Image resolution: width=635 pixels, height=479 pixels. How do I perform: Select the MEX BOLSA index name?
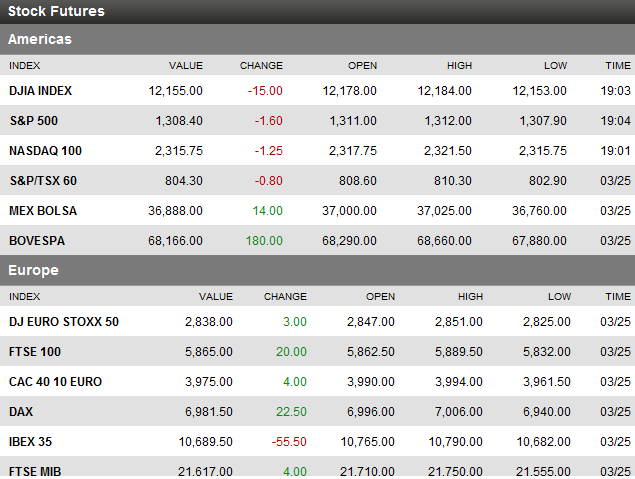[43, 211]
